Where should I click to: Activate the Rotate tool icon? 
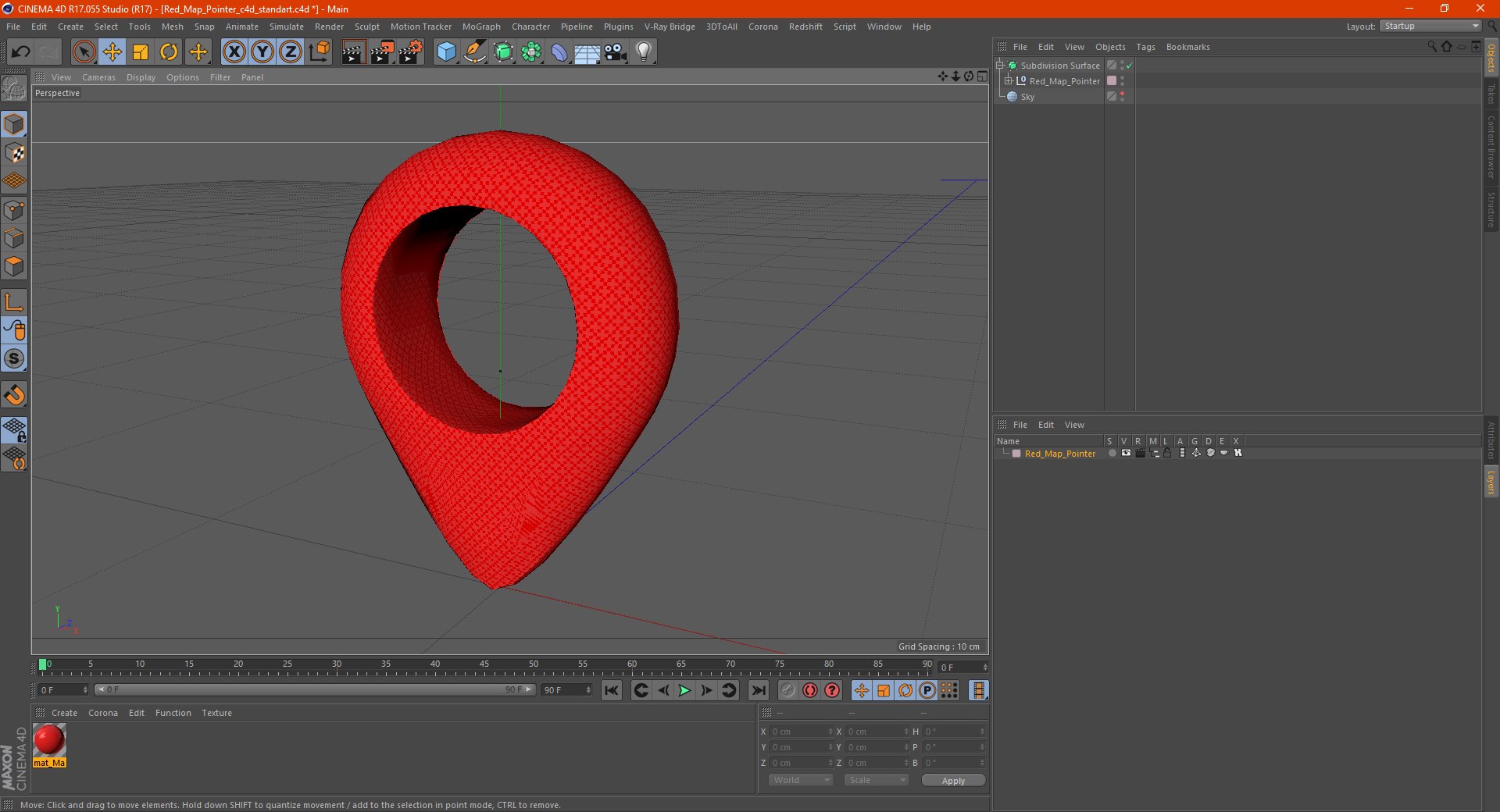(169, 52)
